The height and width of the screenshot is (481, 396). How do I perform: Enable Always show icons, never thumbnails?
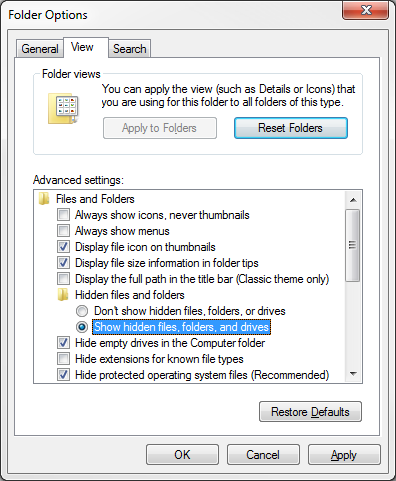pos(63,215)
